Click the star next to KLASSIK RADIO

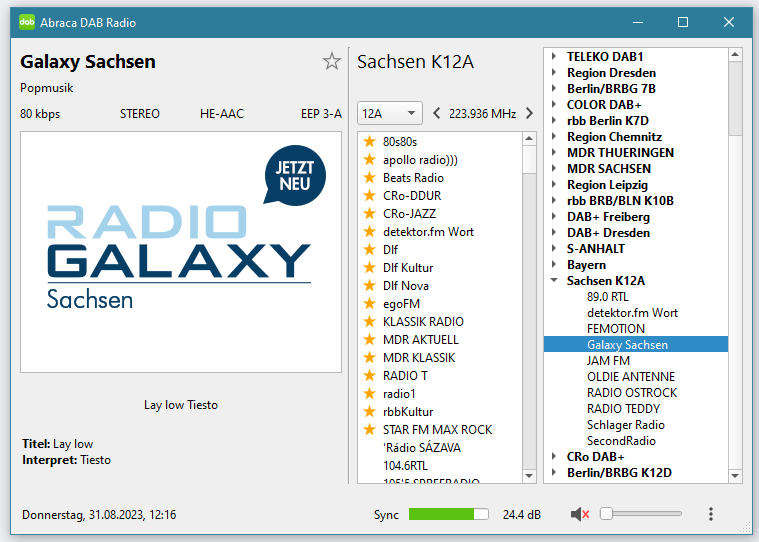[369, 322]
